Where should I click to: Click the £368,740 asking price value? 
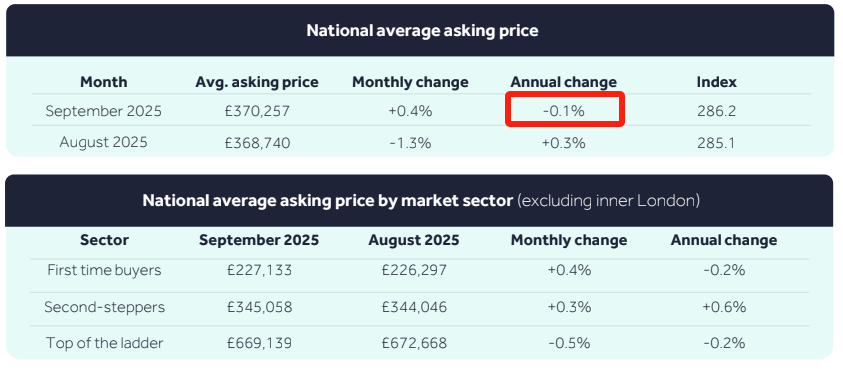click(257, 143)
